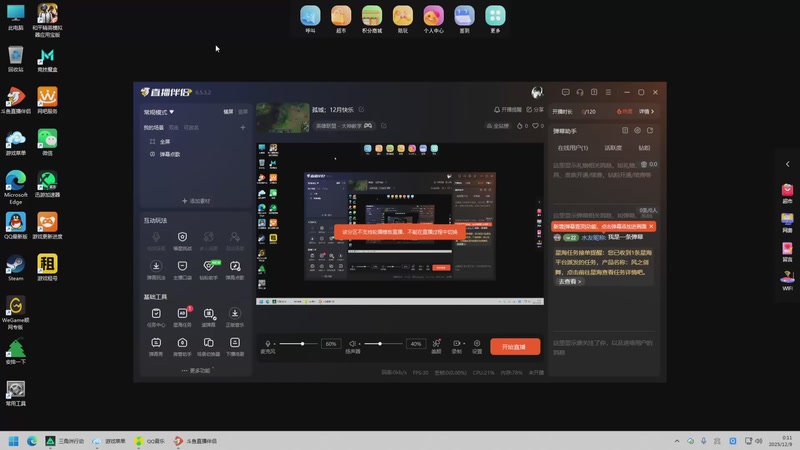Switch to 在线用户(1) tab

(572, 148)
